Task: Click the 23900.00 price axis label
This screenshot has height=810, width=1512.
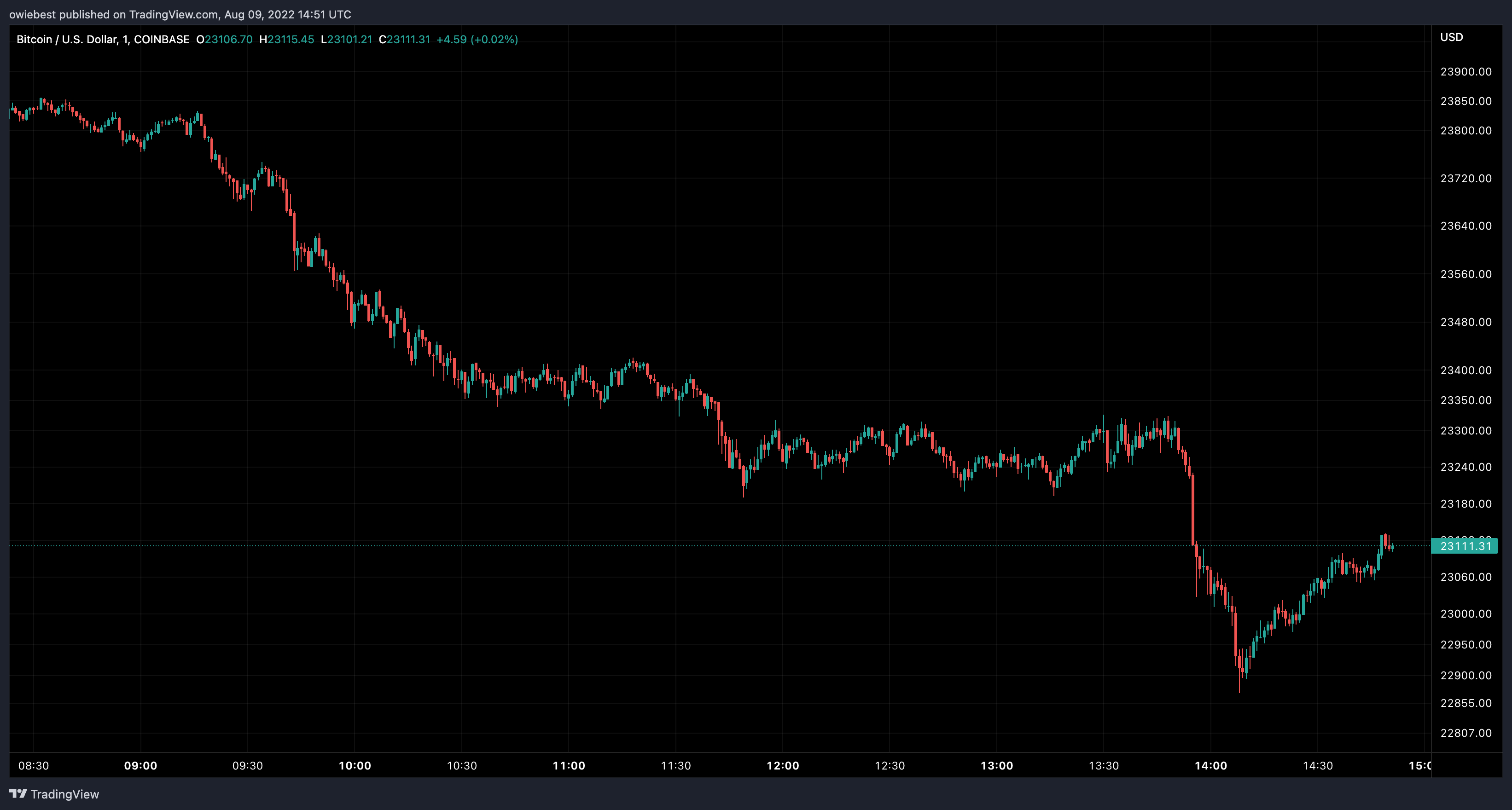Action: pyautogui.click(x=1465, y=71)
